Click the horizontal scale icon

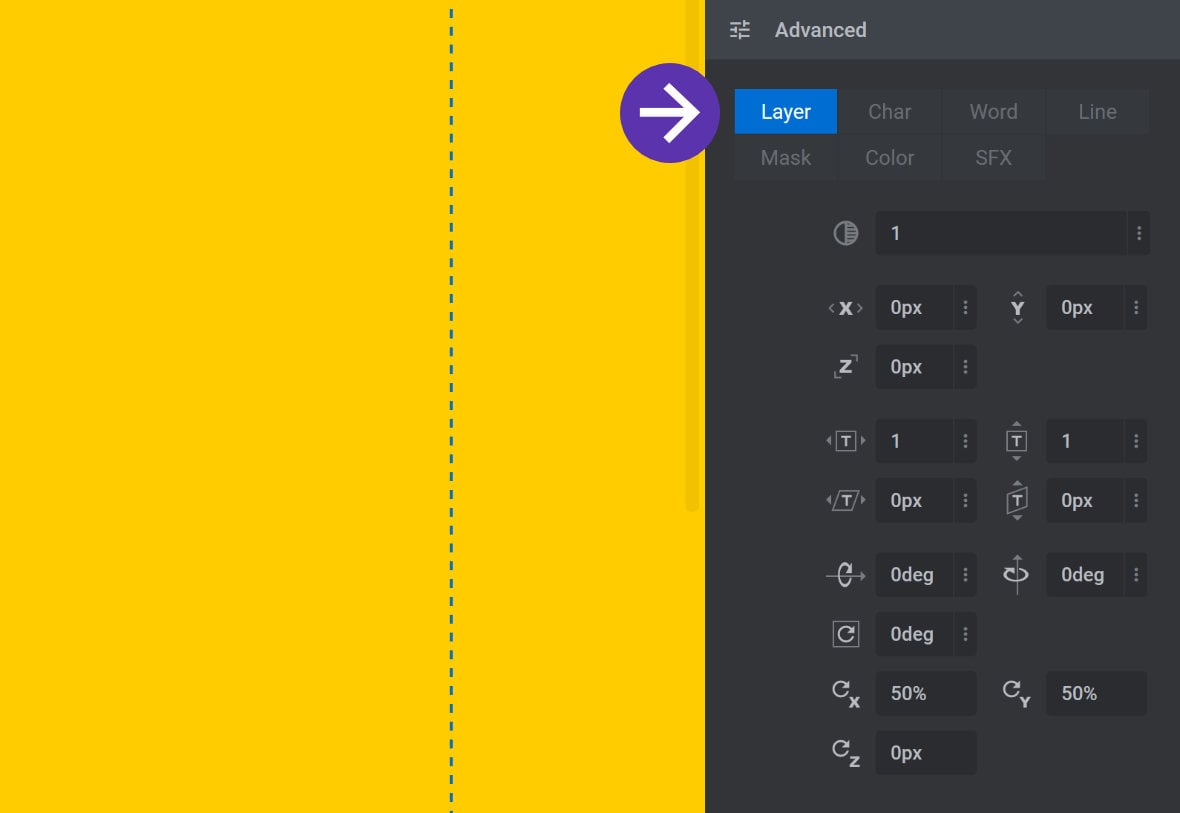(x=846, y=441)
